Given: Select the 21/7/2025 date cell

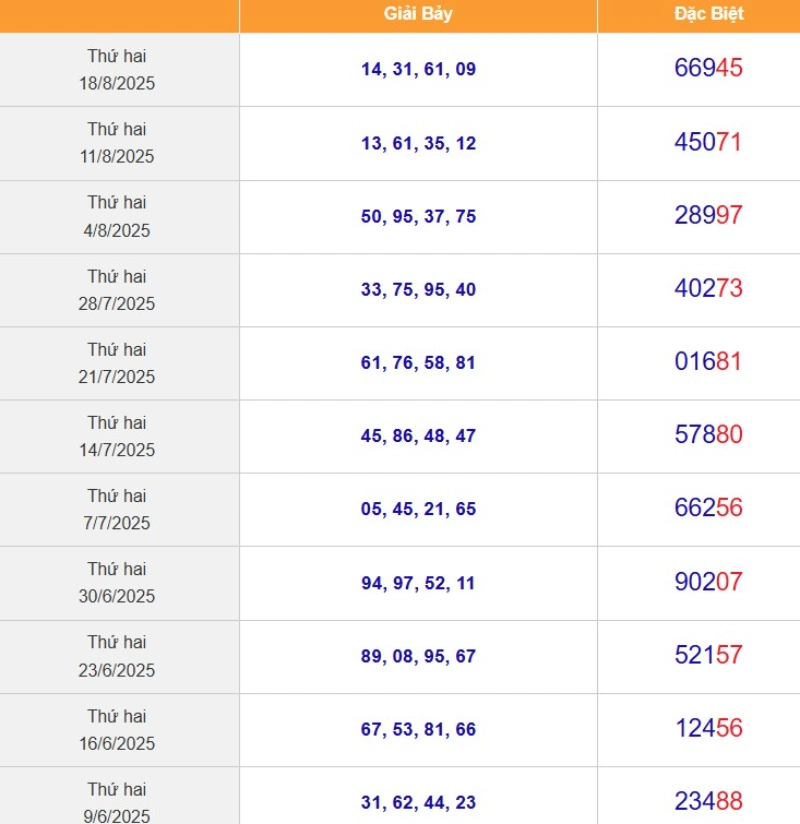Looking at the screenshot, I should point(119,363).
